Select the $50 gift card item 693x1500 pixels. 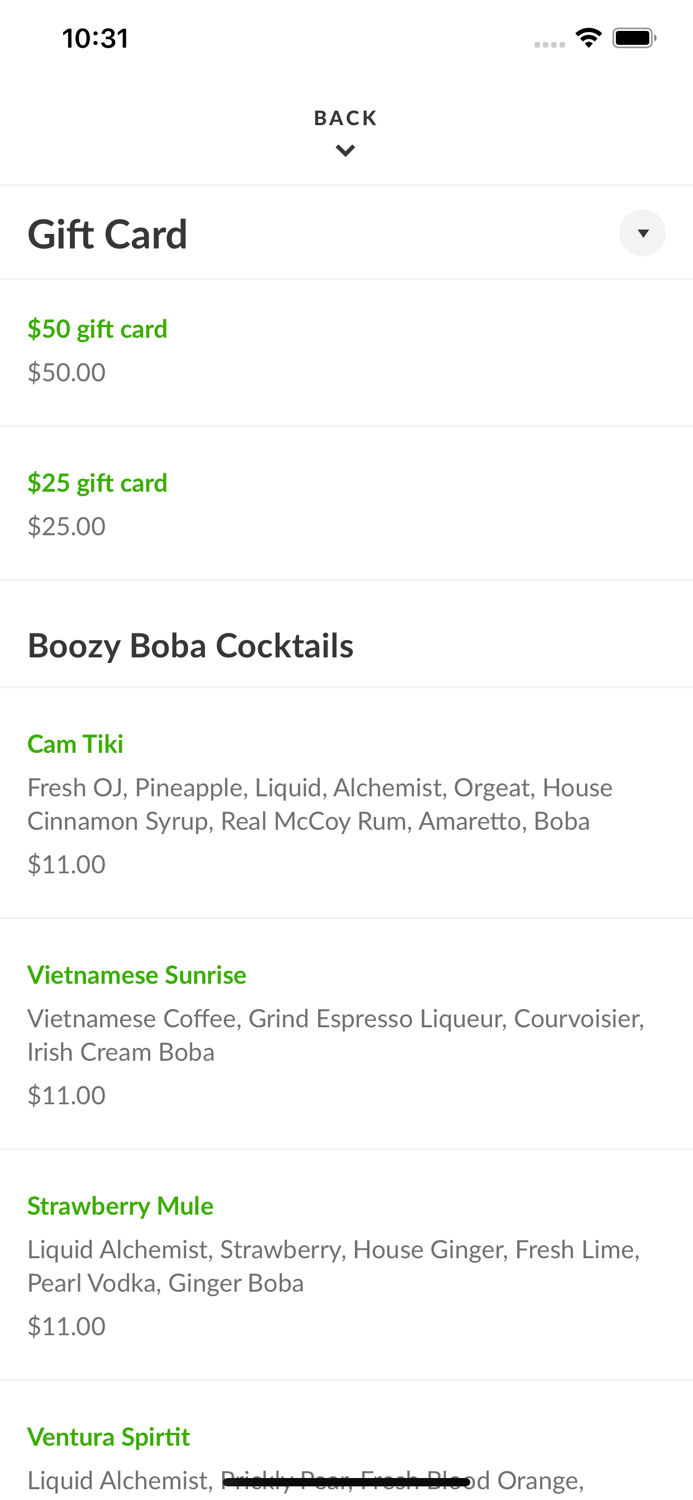pos(97,329)
